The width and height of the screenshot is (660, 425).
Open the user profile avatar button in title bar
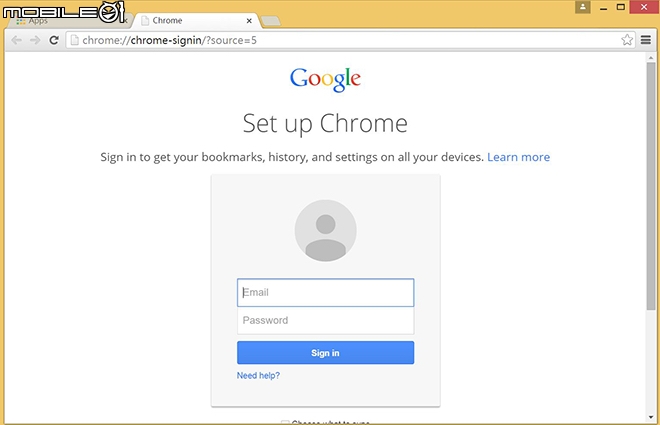coord(583,7)
